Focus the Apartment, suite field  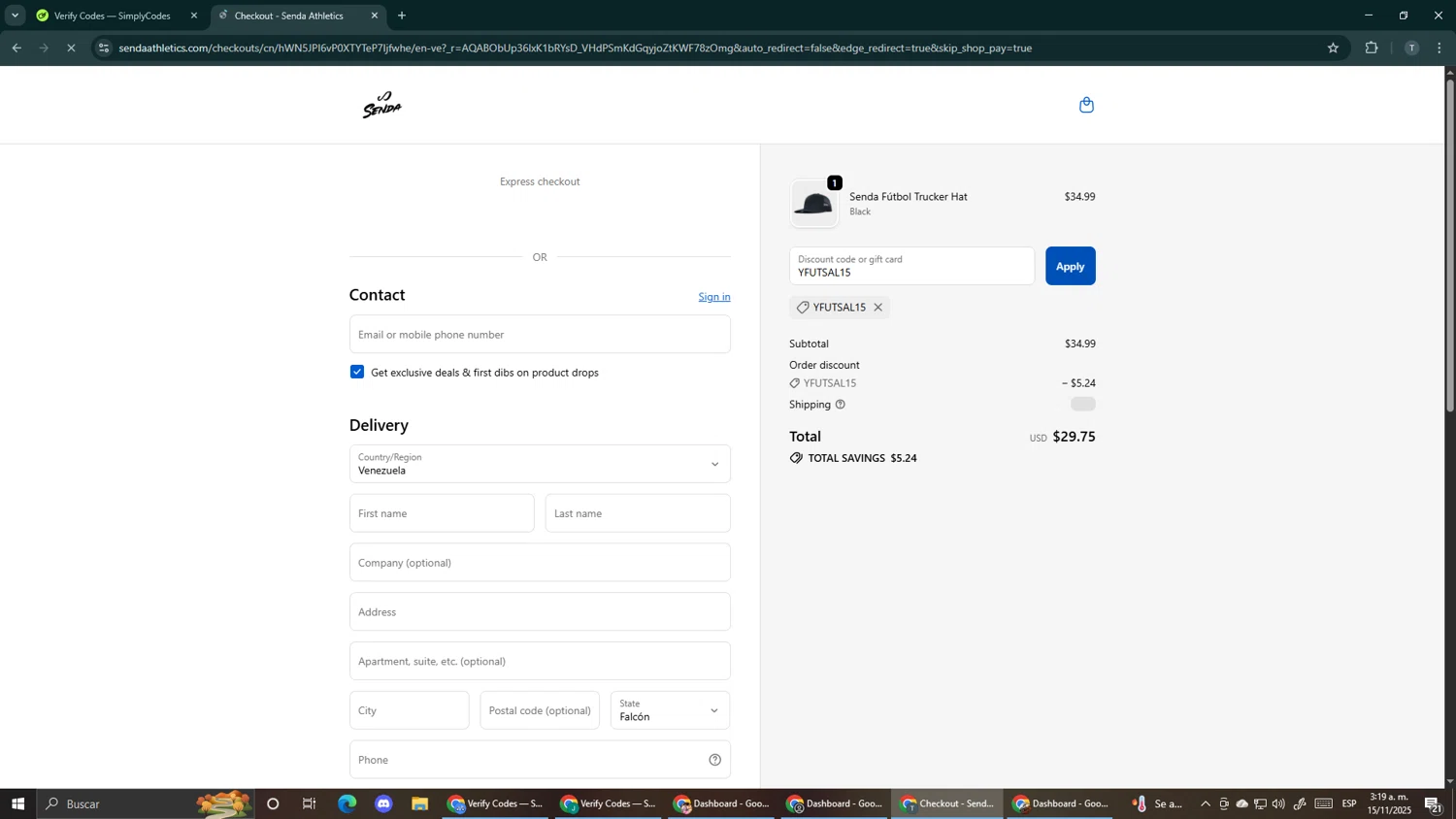pyautogui.click(x=540, y=661)
